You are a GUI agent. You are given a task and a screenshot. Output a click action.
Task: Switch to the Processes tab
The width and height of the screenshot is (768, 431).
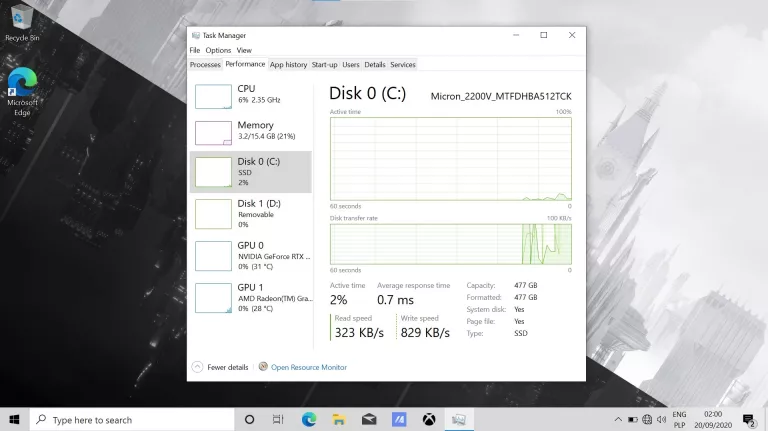pos(205,65)
